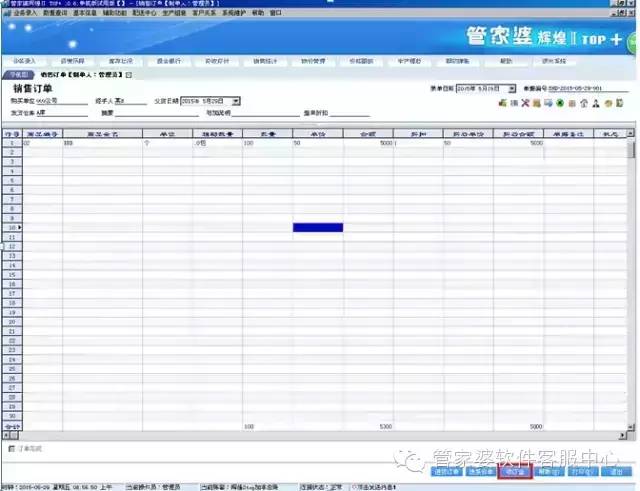The image size is (640, 491).
Task: Click the last green document icon in order toolbar
Action: coord(620,103)
